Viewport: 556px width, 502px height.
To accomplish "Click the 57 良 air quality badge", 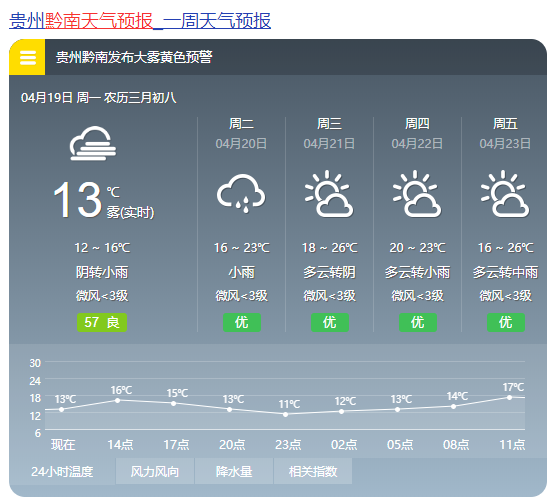I will tap(102, 322).
